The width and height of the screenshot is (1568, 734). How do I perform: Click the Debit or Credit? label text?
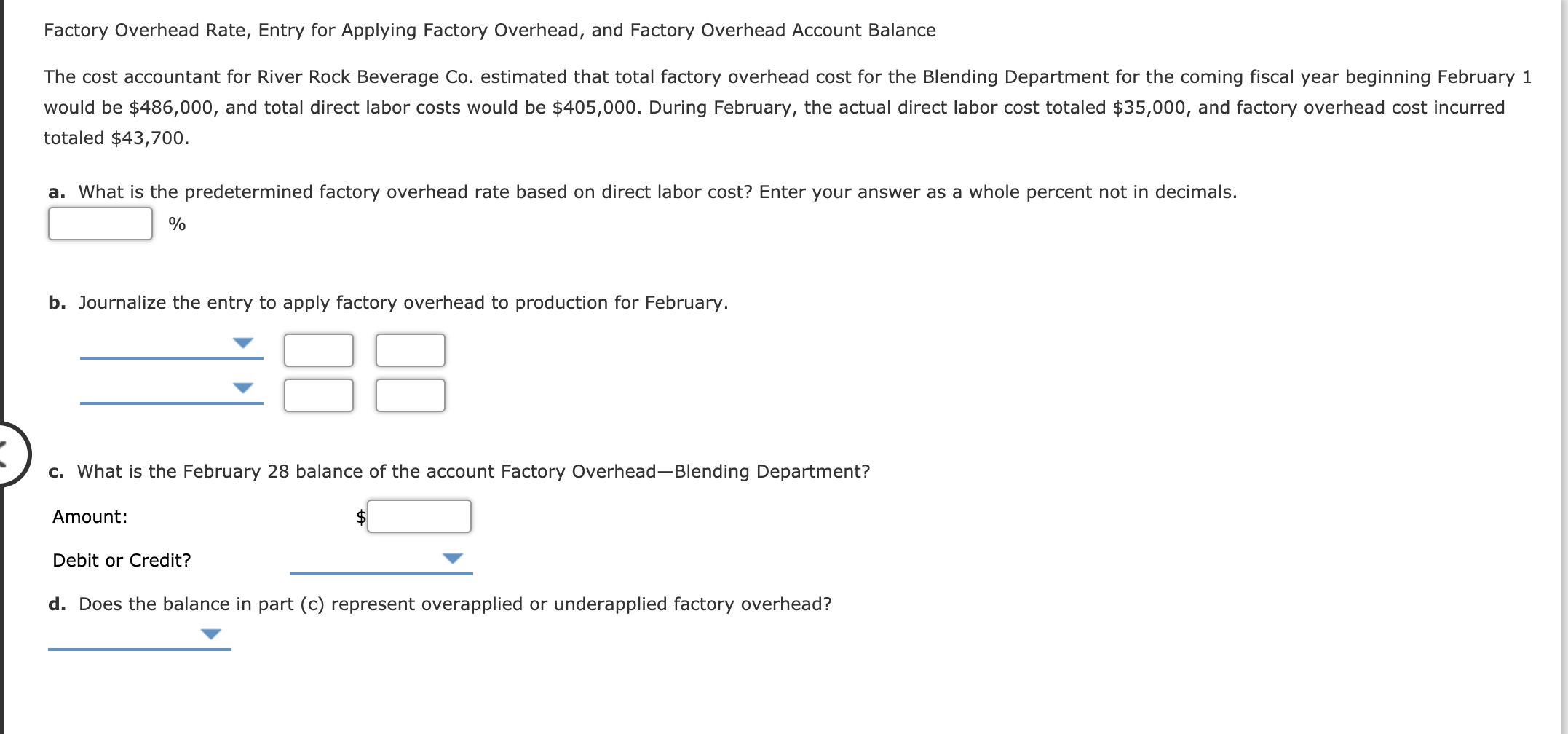pyautogui.click(x=121, y=560)
